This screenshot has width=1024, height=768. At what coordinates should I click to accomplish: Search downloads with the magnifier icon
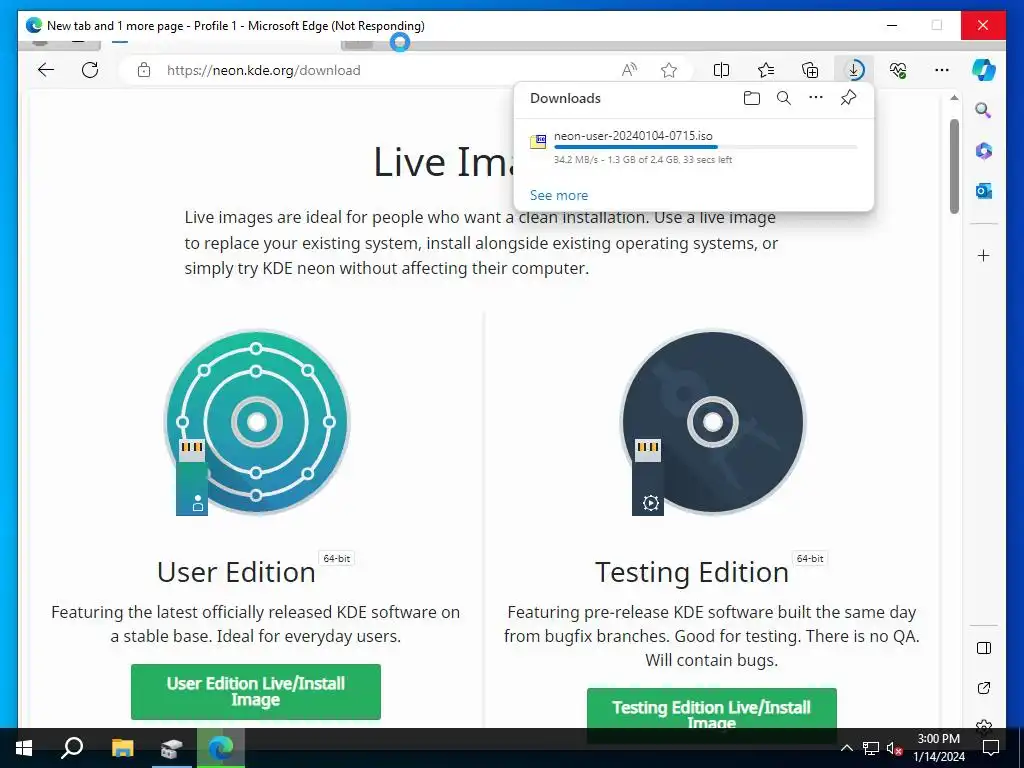784,98
